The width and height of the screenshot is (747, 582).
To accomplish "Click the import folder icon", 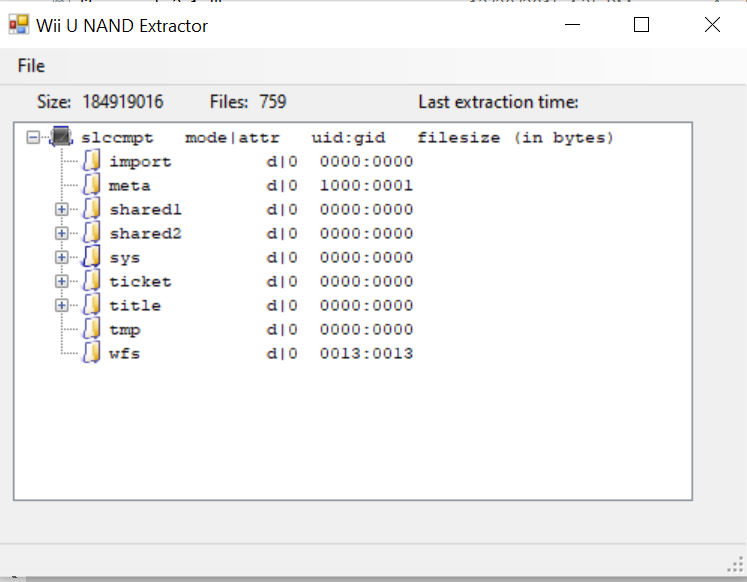I will (91, 161).
